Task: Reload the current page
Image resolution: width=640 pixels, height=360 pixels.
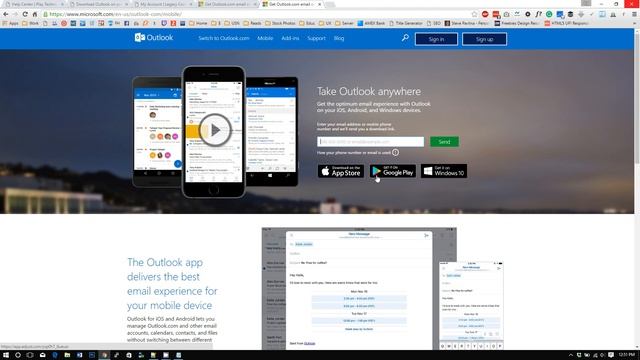Action: (x=25, y=14)
